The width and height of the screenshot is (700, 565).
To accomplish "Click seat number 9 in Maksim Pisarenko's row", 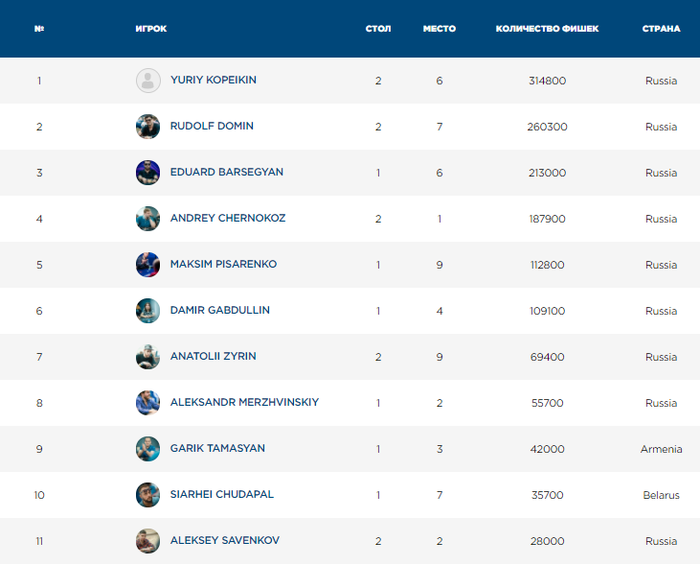I will [x=439, y=265].
